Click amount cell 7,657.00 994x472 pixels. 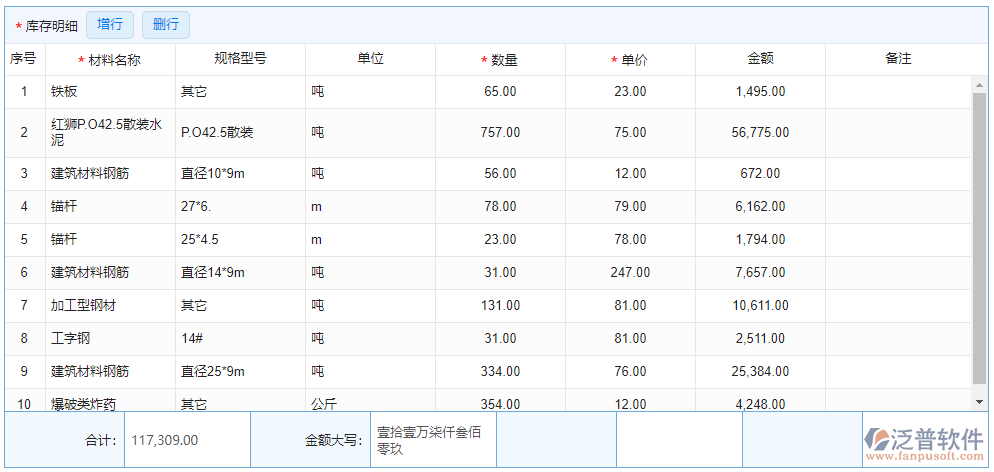pos(760,272)
